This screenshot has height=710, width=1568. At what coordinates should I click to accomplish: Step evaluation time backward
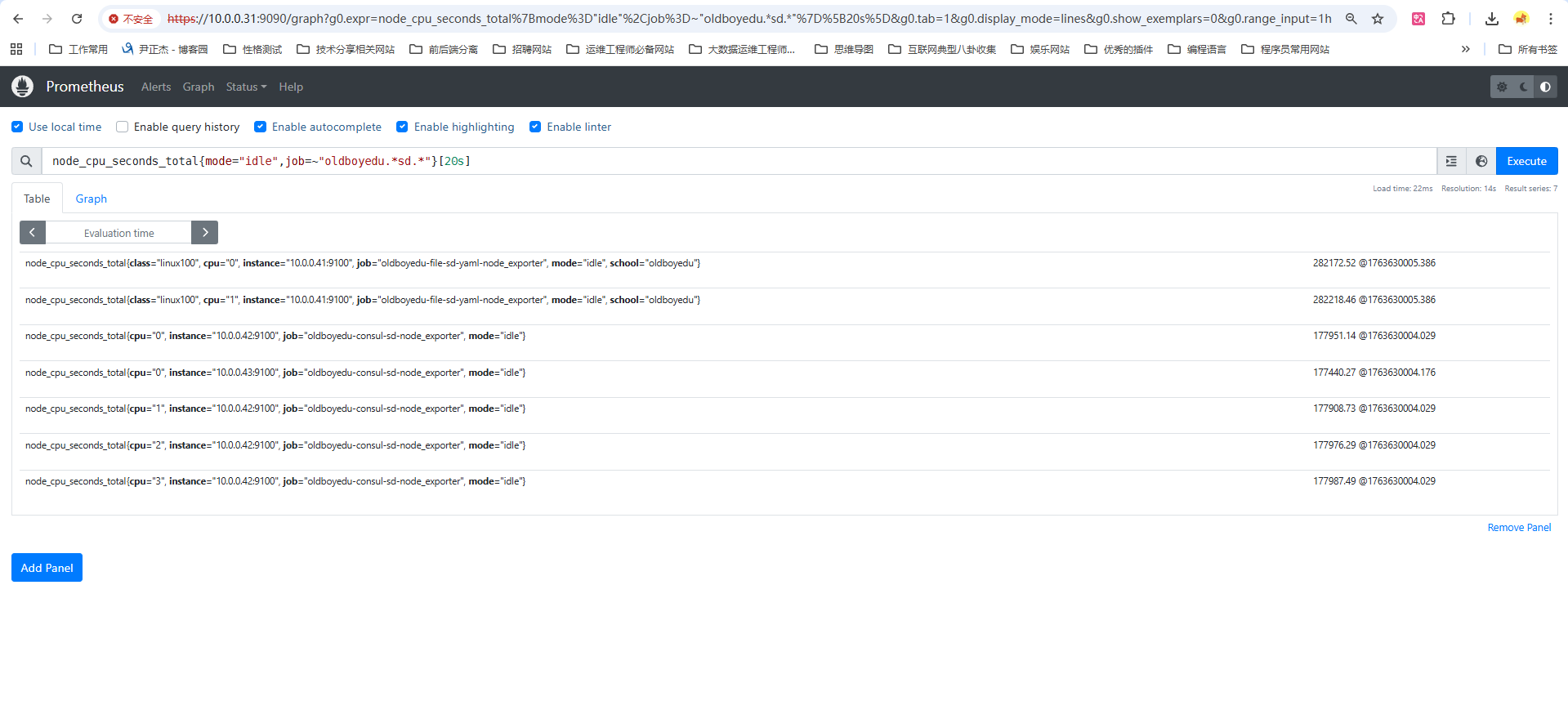click(x=33, y=233)
